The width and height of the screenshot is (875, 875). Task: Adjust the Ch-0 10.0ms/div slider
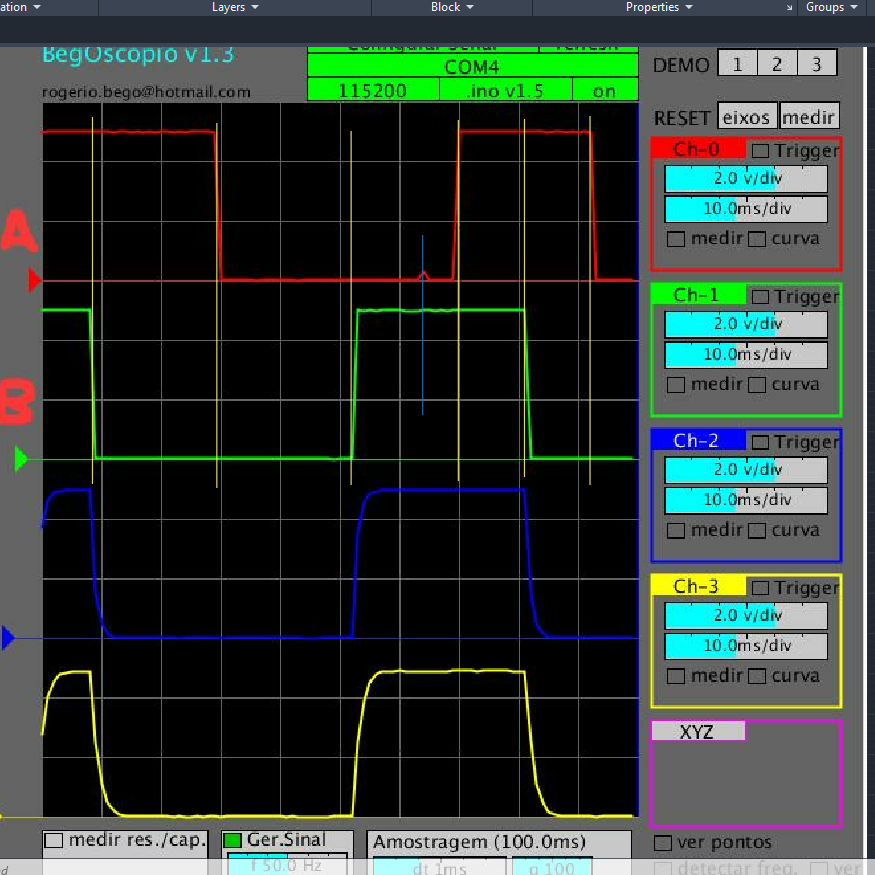click(x=746, y=209)
